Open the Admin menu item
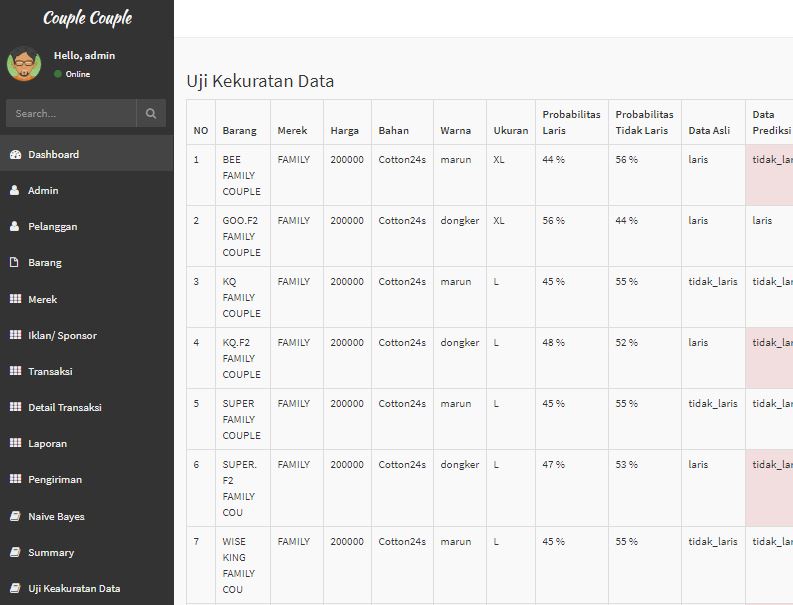Viewport: 793px width, 605px height. (x=86, y=190)
